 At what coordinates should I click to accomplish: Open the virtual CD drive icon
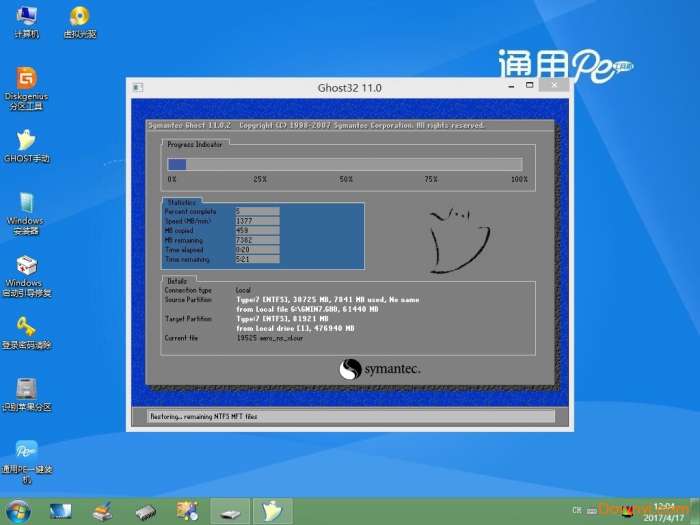[x=79, y=22]
